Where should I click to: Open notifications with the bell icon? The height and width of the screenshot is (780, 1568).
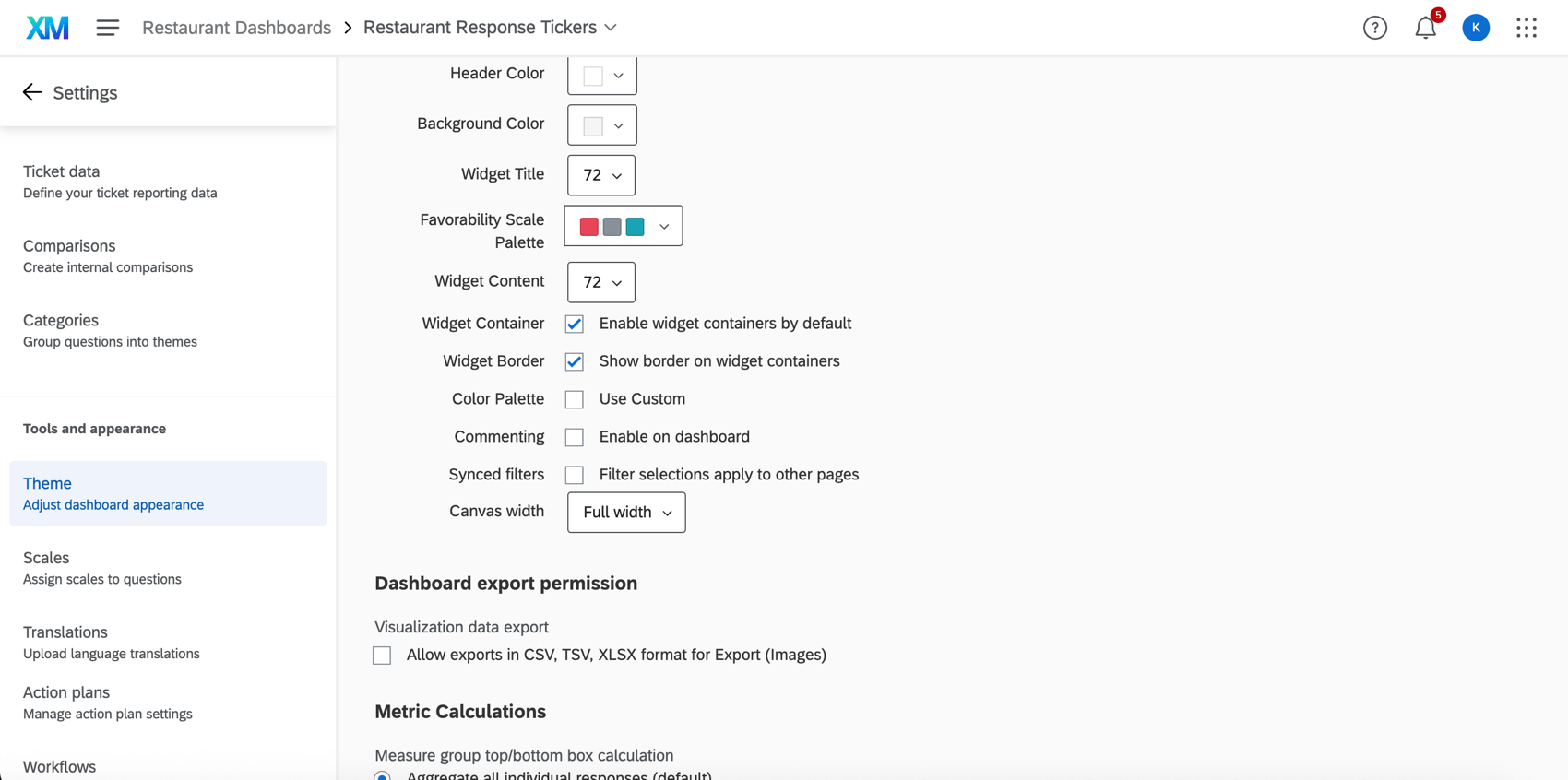point(1424,28)
